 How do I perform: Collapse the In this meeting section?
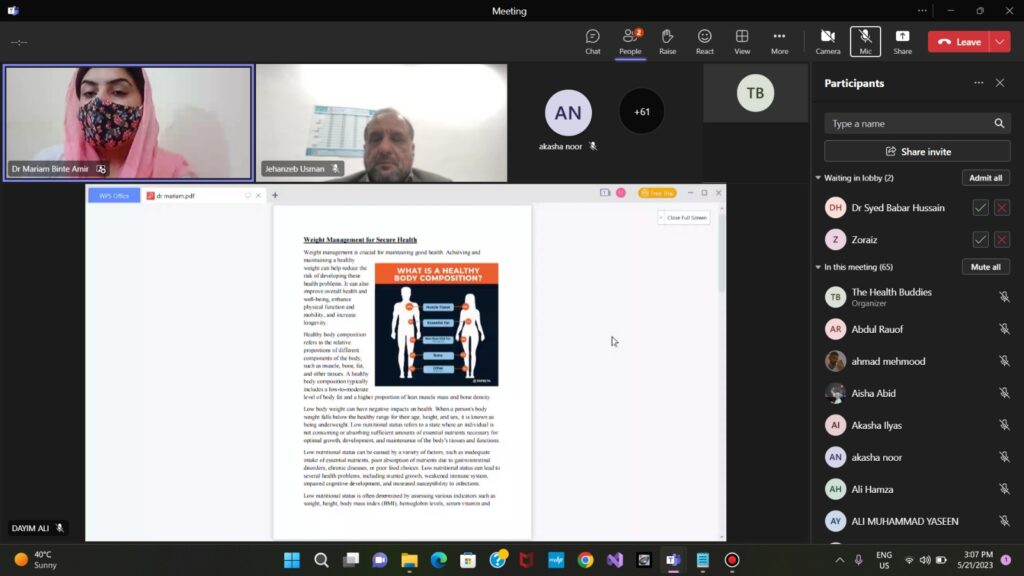tap(818, 267)
